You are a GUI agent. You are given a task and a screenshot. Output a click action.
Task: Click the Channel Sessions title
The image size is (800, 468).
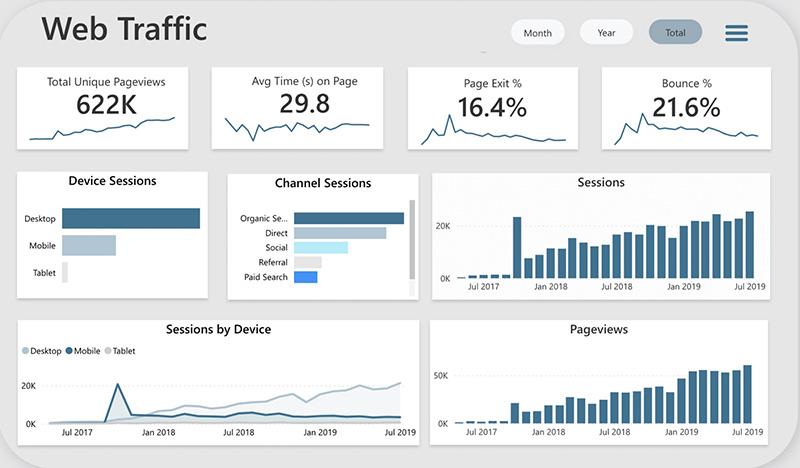[x=323, y=183]
